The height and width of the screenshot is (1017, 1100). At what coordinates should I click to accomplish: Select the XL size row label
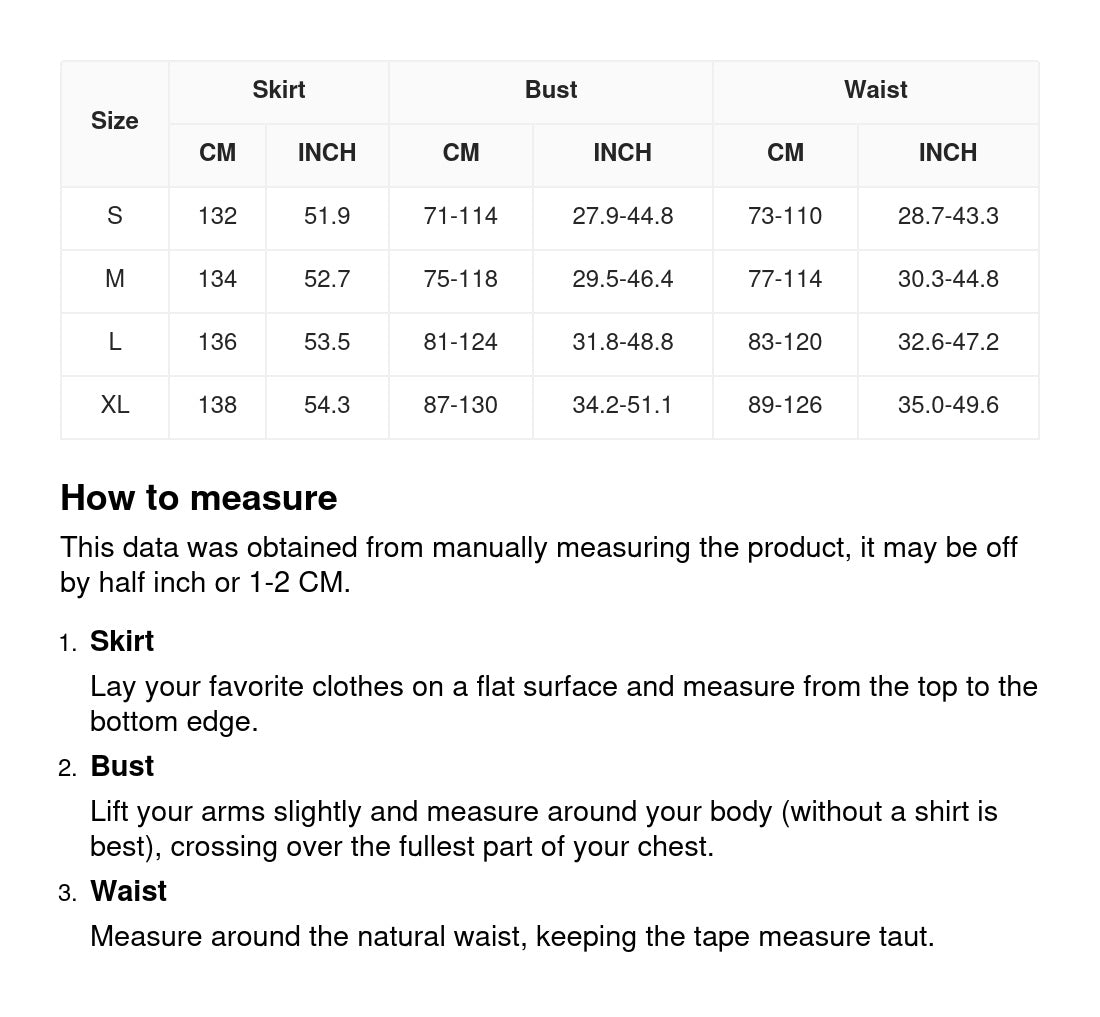coord(115,405)
